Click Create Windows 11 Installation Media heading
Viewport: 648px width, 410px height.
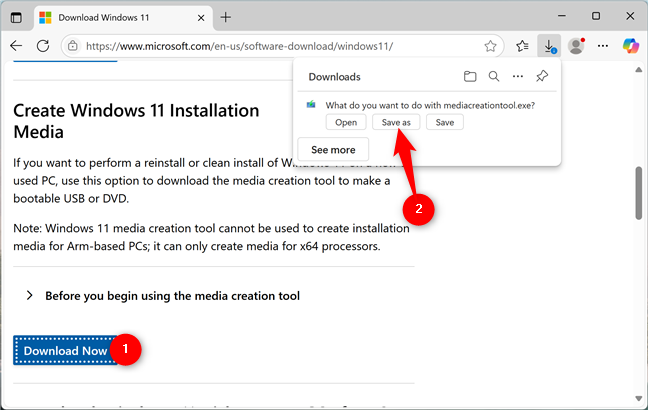[136, 121]
